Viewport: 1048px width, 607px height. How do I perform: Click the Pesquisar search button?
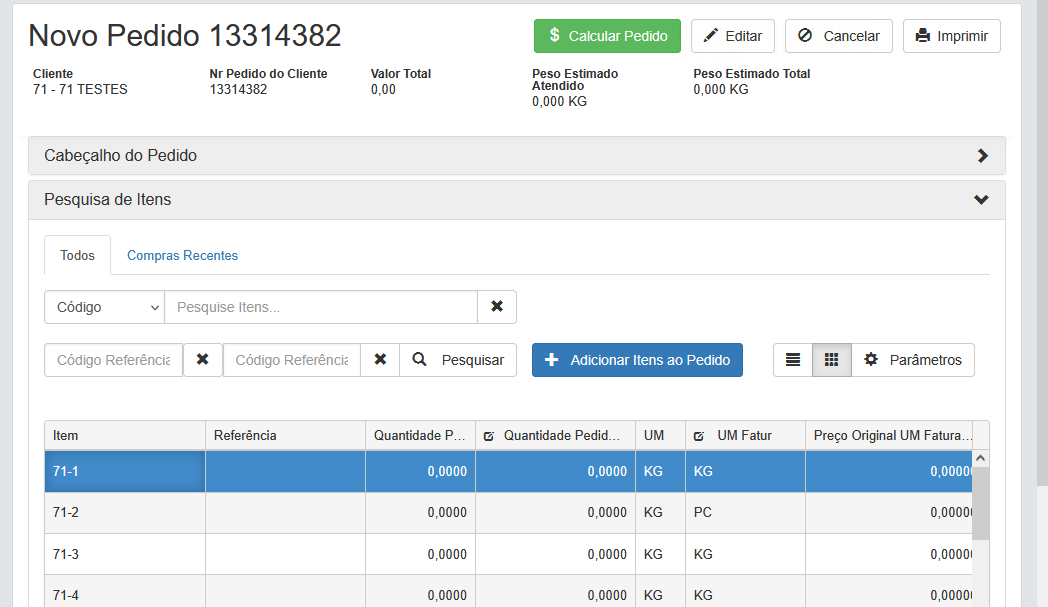[x=458, y=360]
